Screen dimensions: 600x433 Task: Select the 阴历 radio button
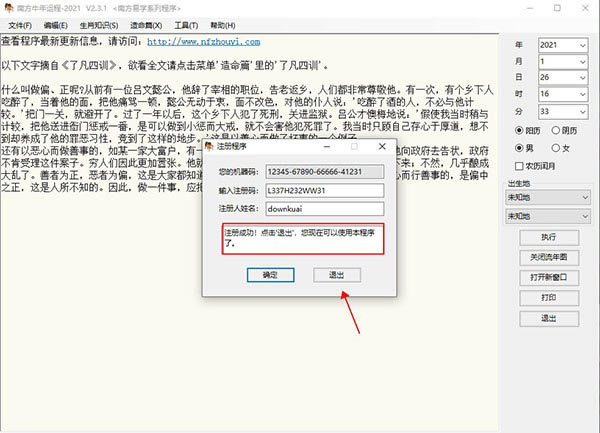coord(556,130)
